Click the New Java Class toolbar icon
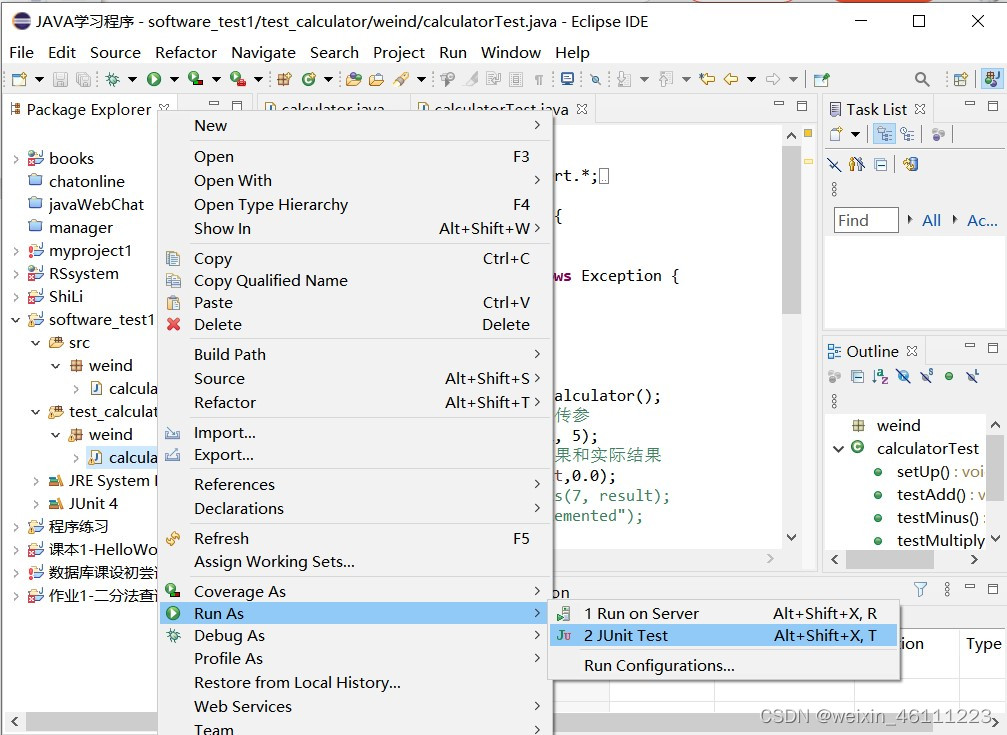The height and width of the screenshot is (735, 1007). pyautogui.click(x=309, y=79)
